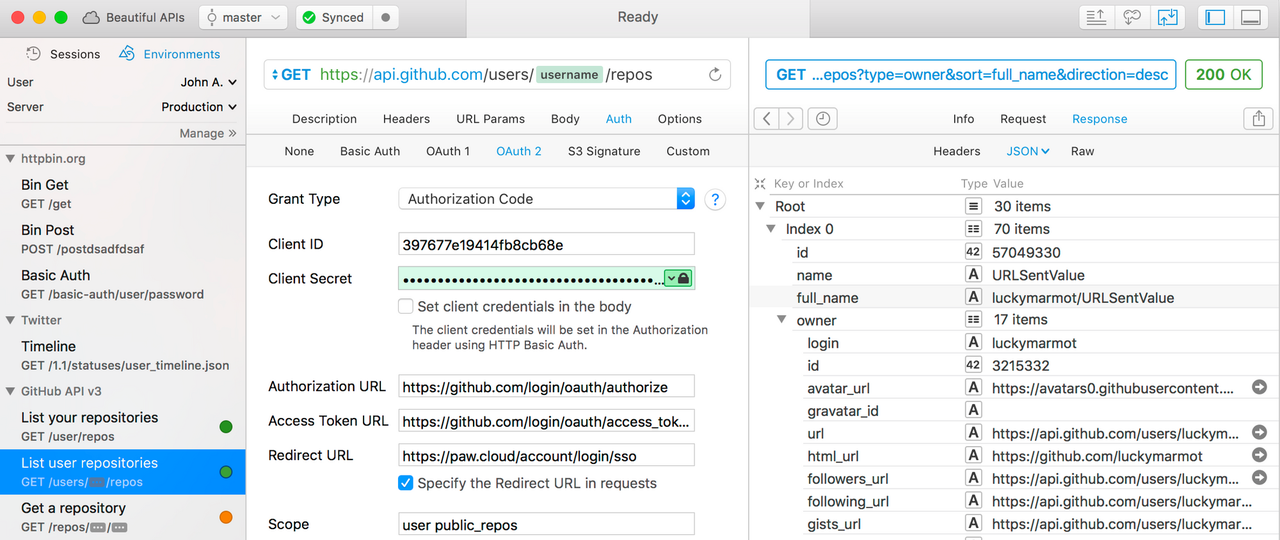This screenshot has height=540, width=1280.
Task: Click the cloud download toolbar icon
Action: tap(1132, 17)
